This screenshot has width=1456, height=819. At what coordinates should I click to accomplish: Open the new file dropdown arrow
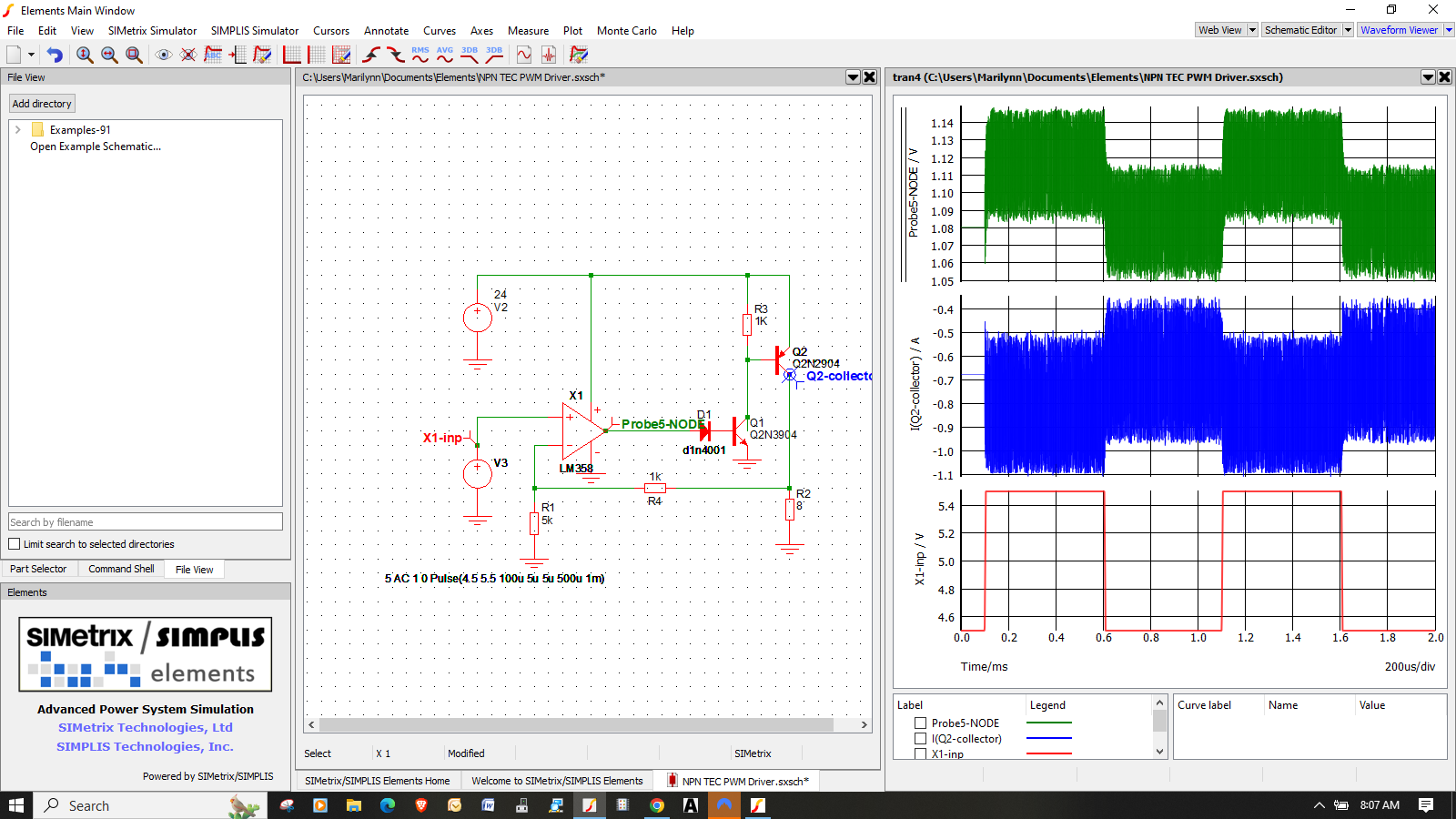[x=31, y=55]
